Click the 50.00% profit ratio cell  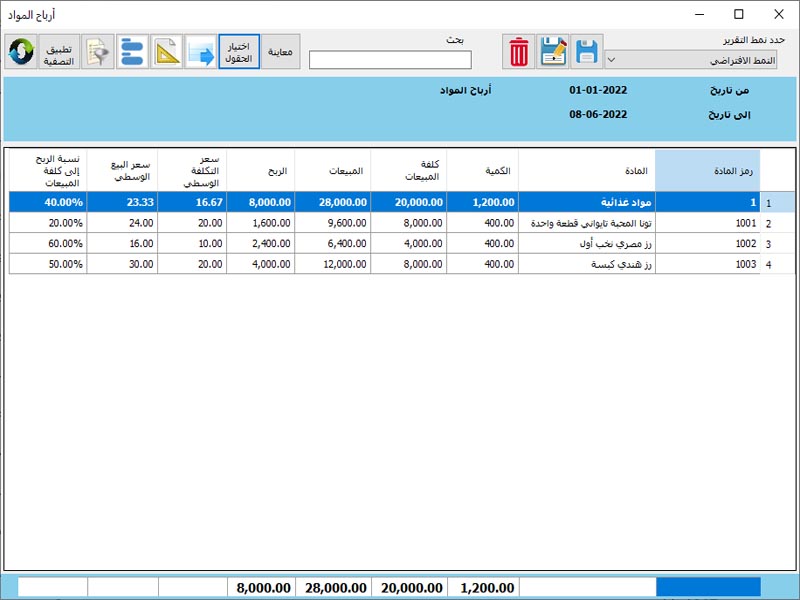(x=48, y=264)
